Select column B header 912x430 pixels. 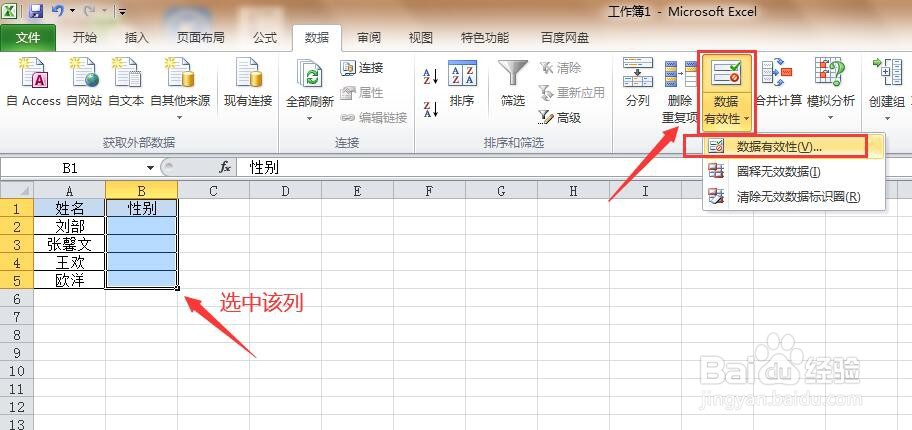[142, 190]
